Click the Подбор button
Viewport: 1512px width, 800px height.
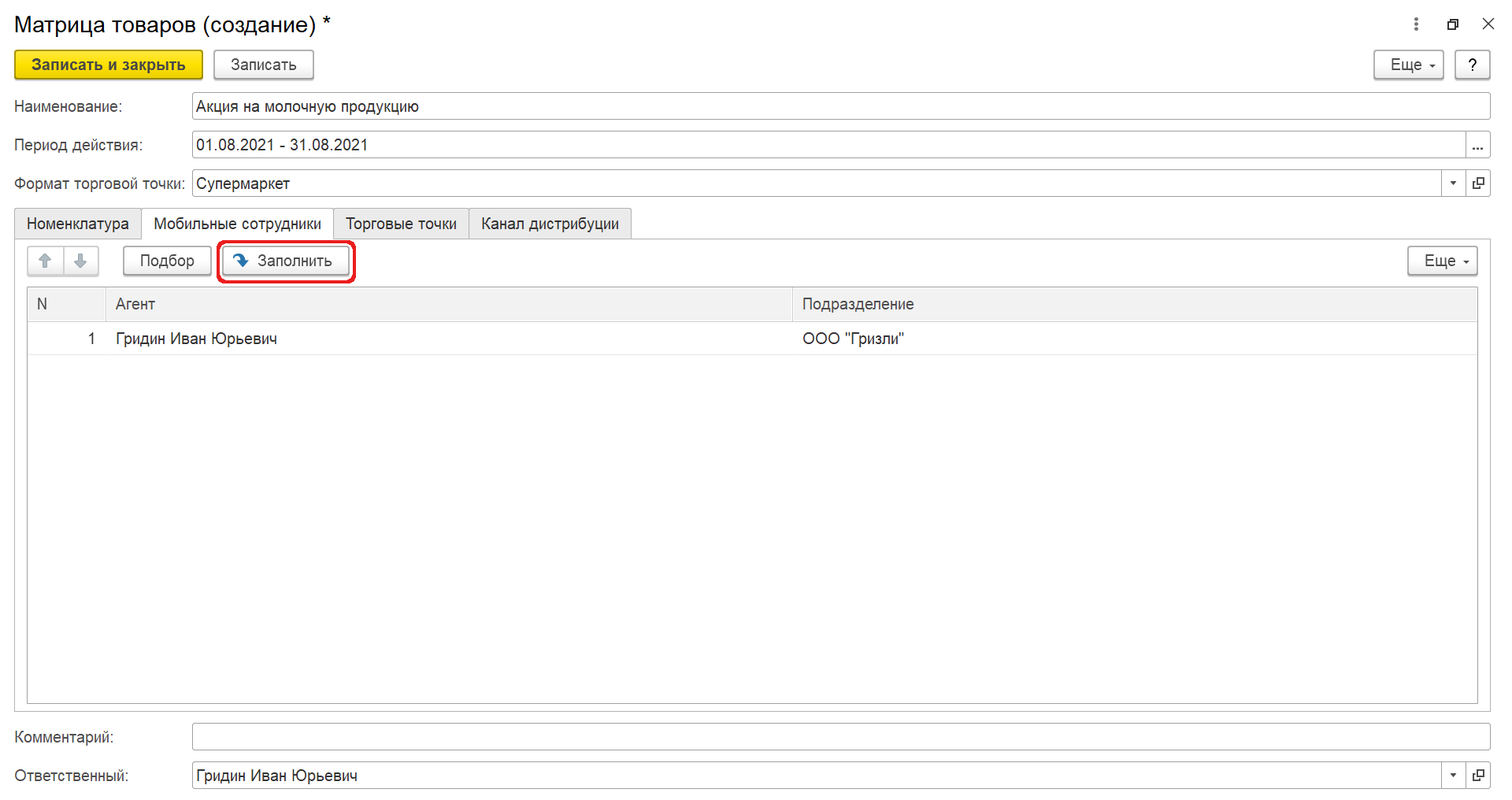pyautogui.click(x=167, y=261)
